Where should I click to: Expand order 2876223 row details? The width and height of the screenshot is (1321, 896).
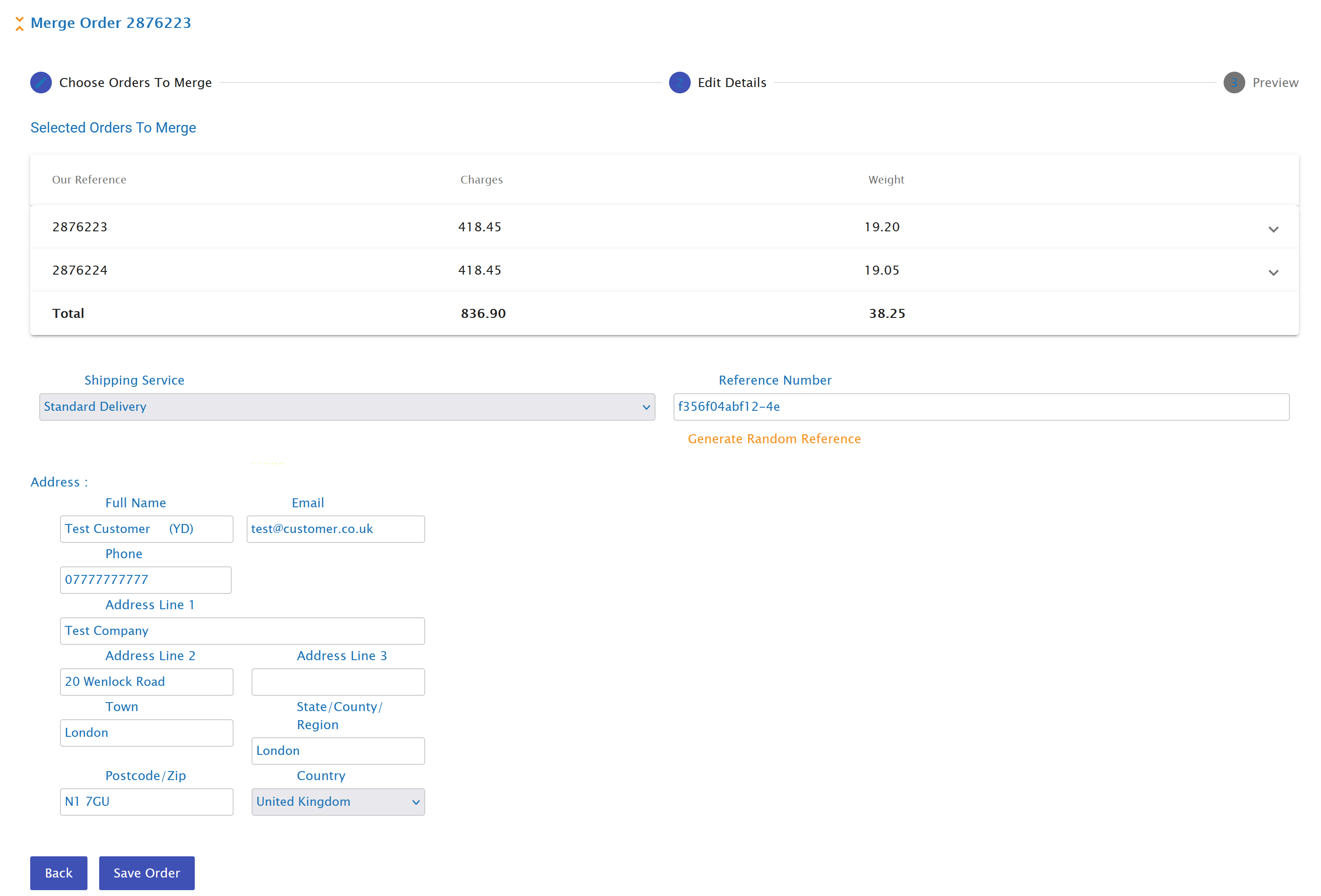pyautogui.click(x=1273, y=229)
